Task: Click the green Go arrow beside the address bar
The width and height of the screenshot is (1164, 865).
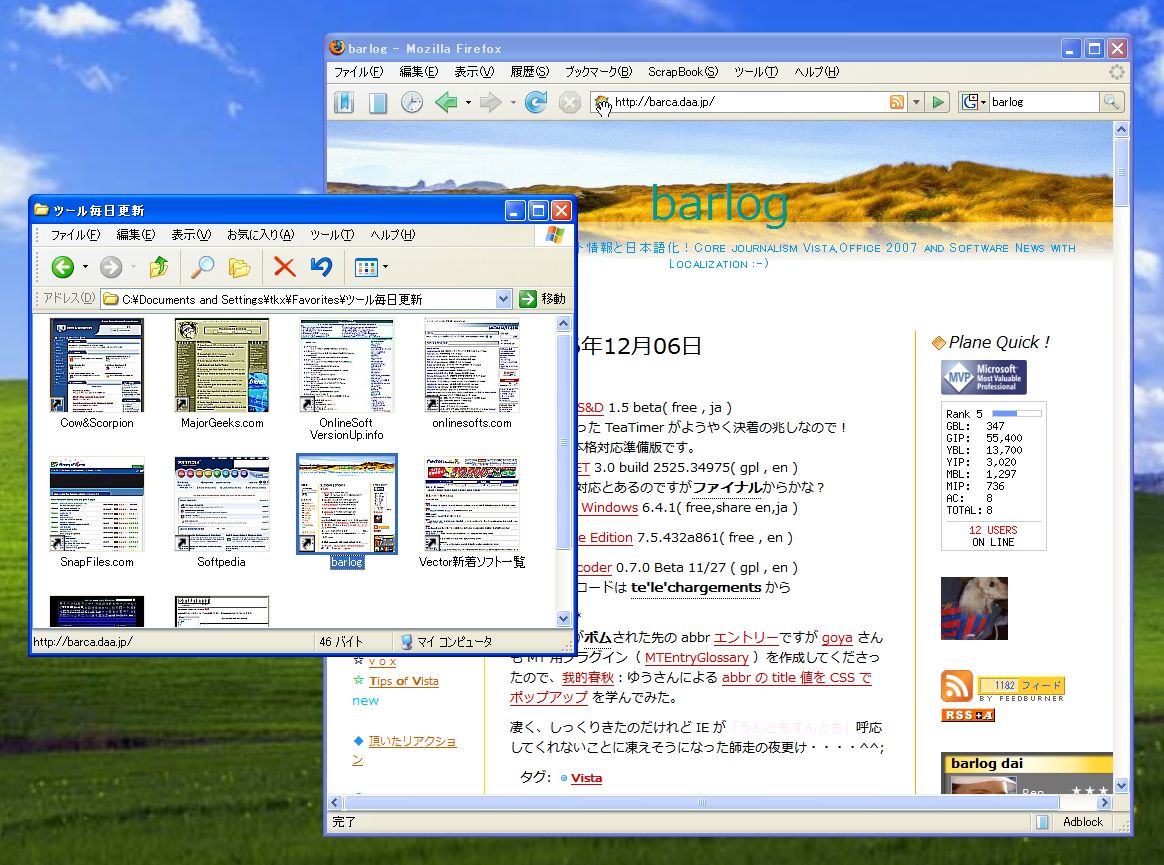Action: tap(938, 102)
